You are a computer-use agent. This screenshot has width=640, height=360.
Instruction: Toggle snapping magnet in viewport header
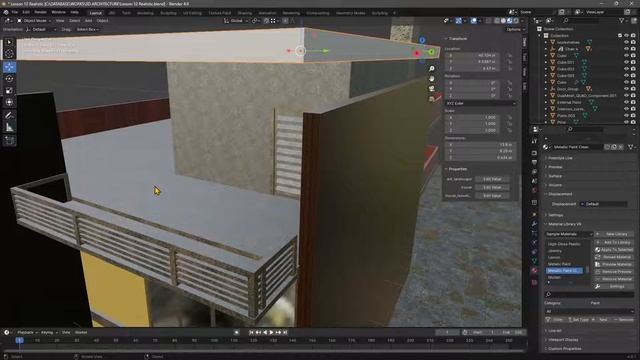pyautogui.click(x=266, y=20)
